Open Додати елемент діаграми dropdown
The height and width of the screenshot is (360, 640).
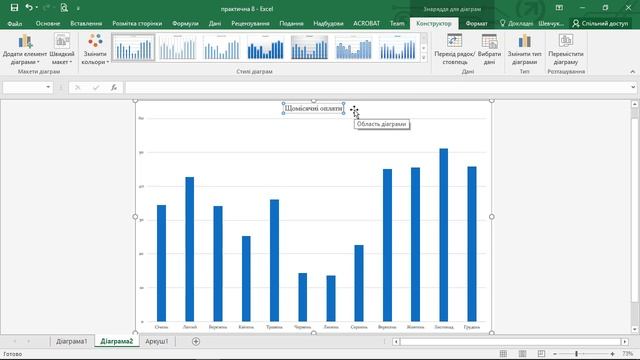[25, 50]
